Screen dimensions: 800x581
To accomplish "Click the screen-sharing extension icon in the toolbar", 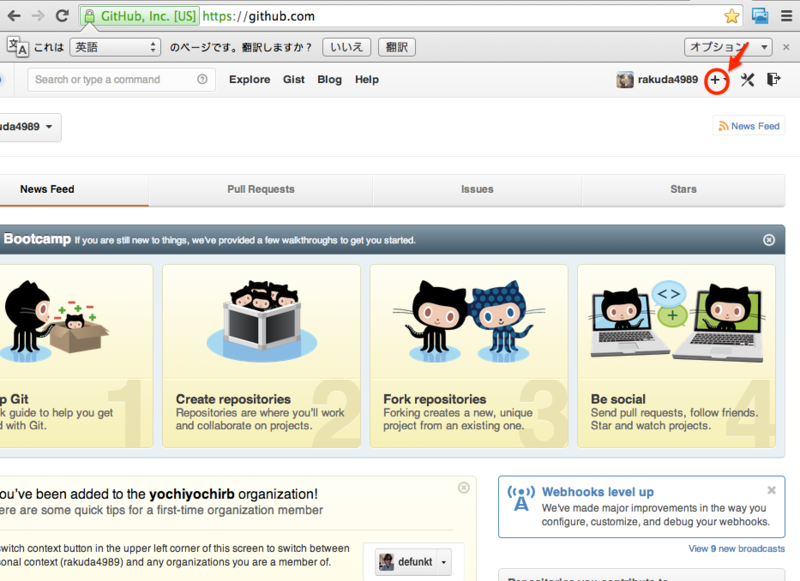I will (x=760, y=16).
